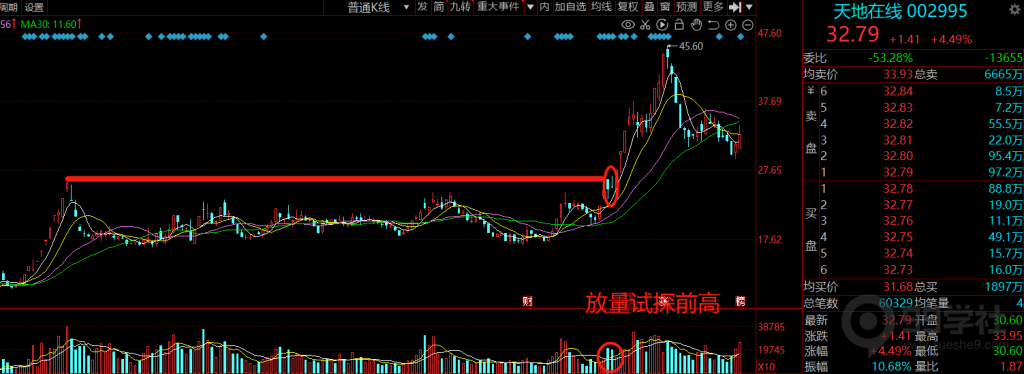Click the 预测 forecast button

[686, 7]
